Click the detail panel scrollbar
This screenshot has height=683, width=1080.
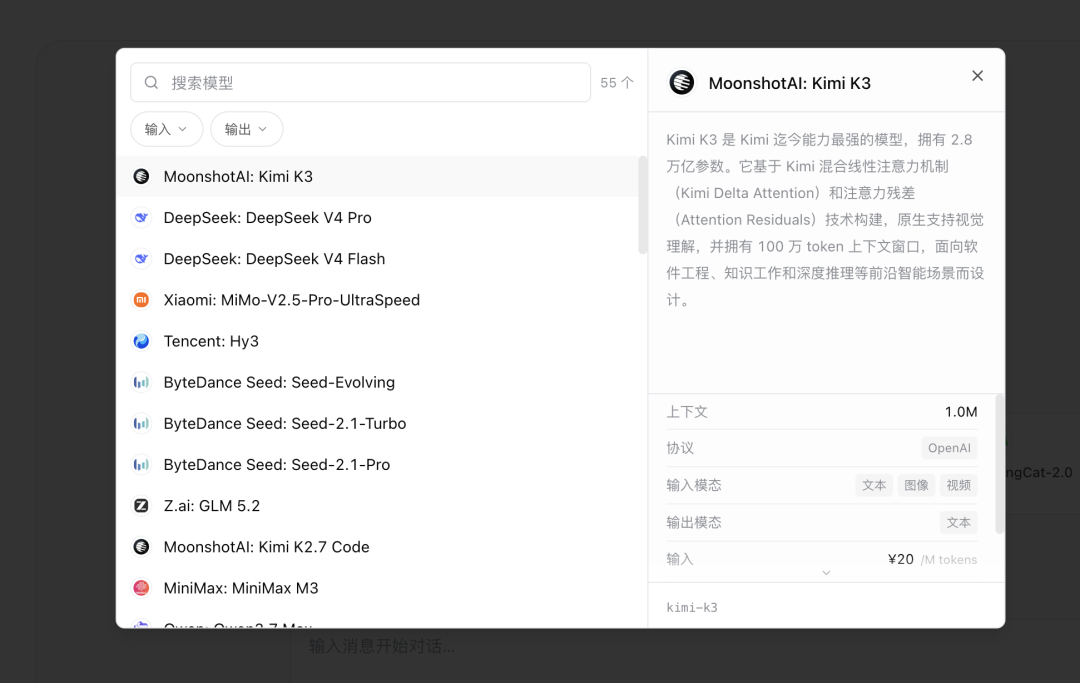[999, 465]
